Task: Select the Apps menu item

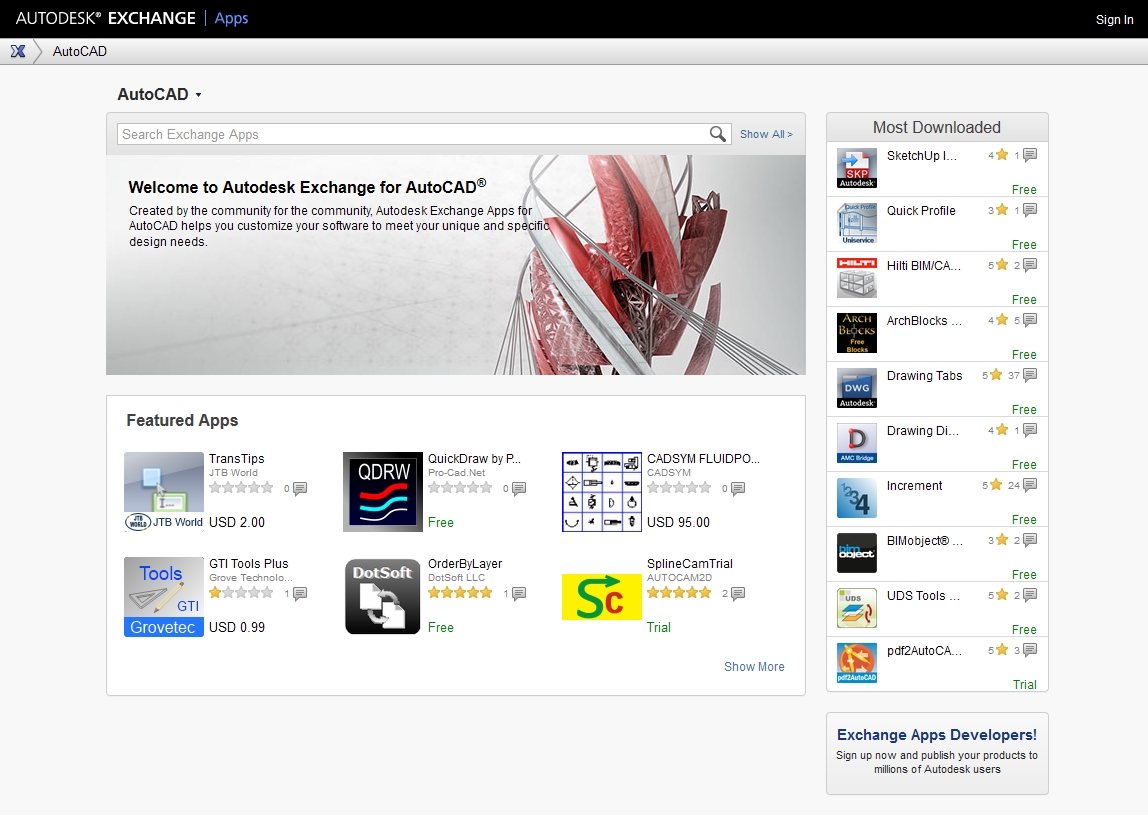Action: pos(231,18)
